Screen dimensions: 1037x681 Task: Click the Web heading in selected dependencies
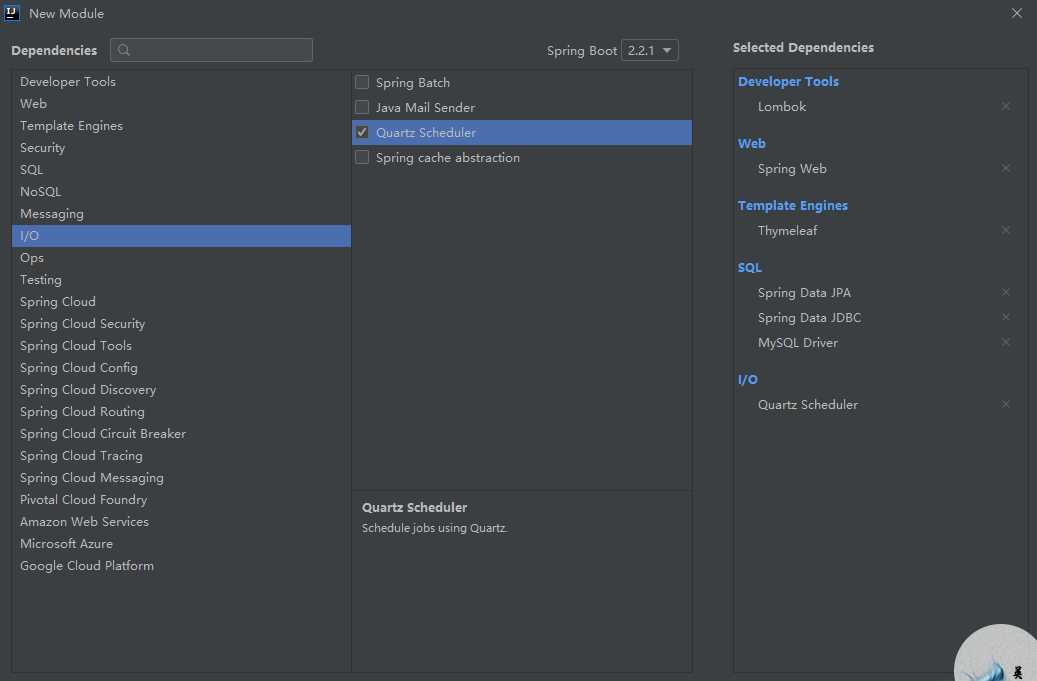click(751, 143)
